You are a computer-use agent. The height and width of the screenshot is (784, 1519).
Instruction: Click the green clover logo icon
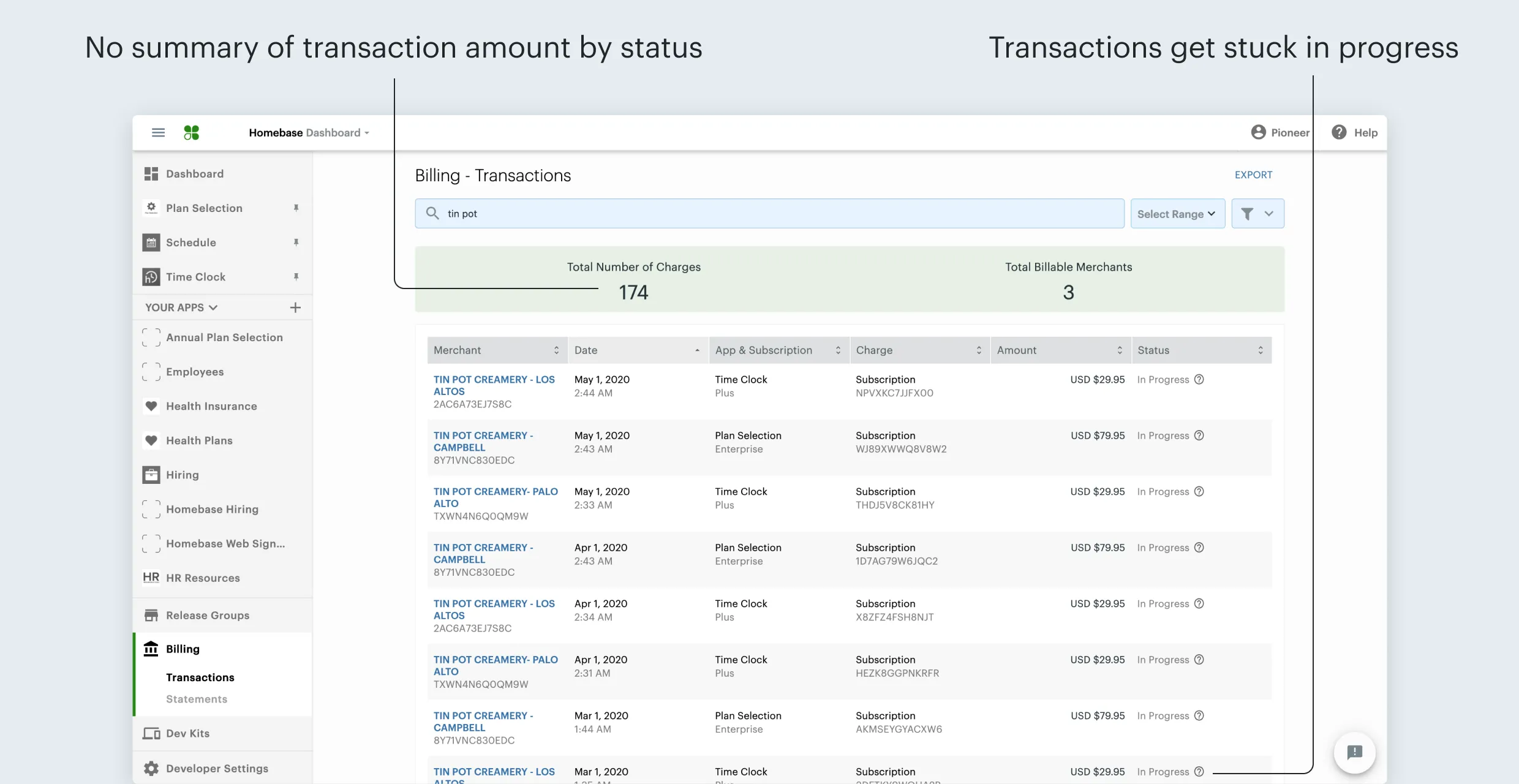pyautogui.click(x=192, y=132)
